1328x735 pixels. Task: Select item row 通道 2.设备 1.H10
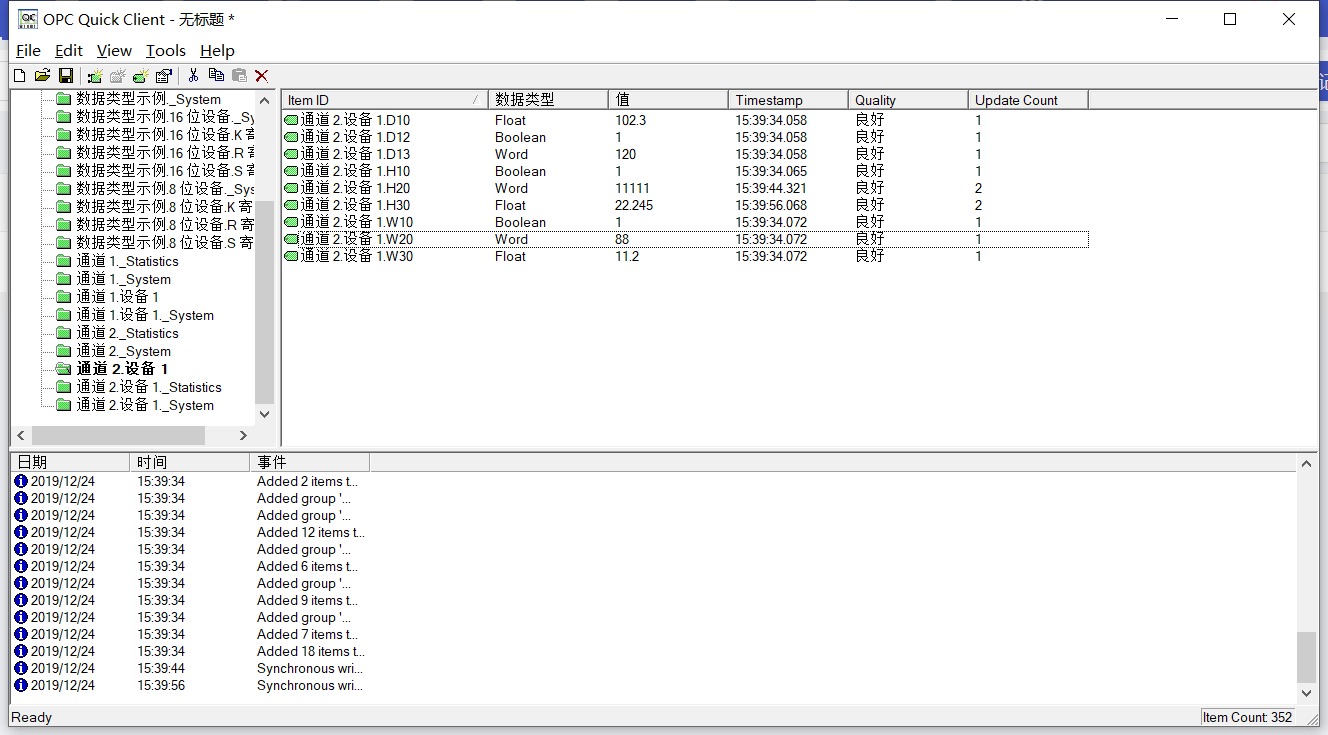(x=685, y=171)
